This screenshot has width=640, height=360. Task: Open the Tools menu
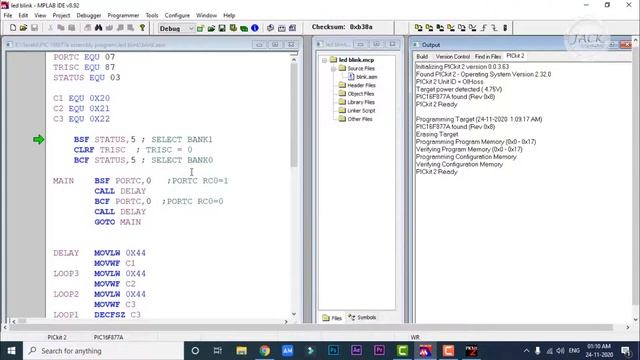point(152,15)
